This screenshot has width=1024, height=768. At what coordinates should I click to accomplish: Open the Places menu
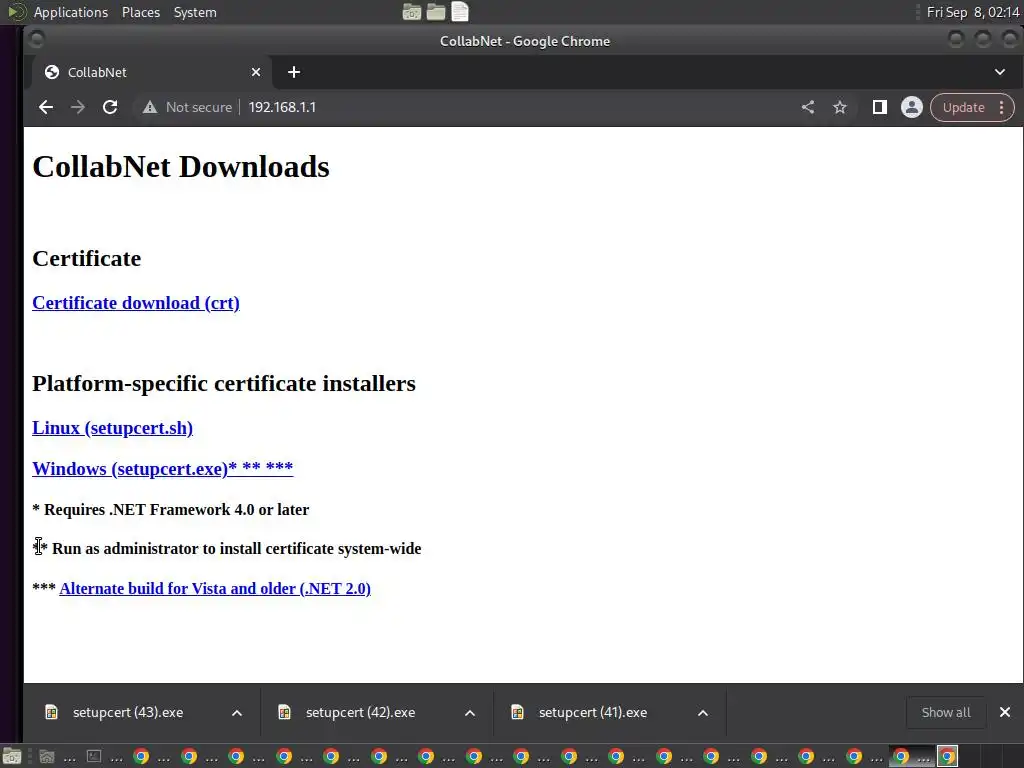tap(140, 12)
